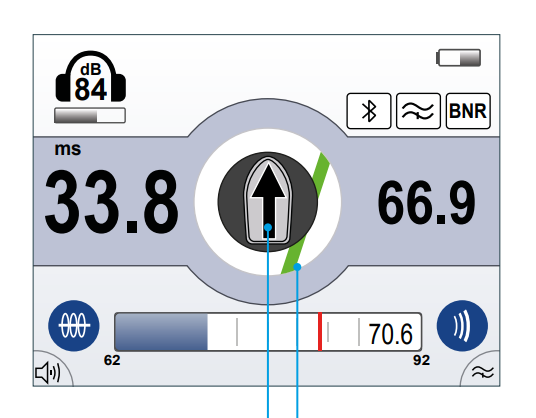Click the battery level indicator
Image resolution: width=536 pixels, height=418 pixels.
459,58
